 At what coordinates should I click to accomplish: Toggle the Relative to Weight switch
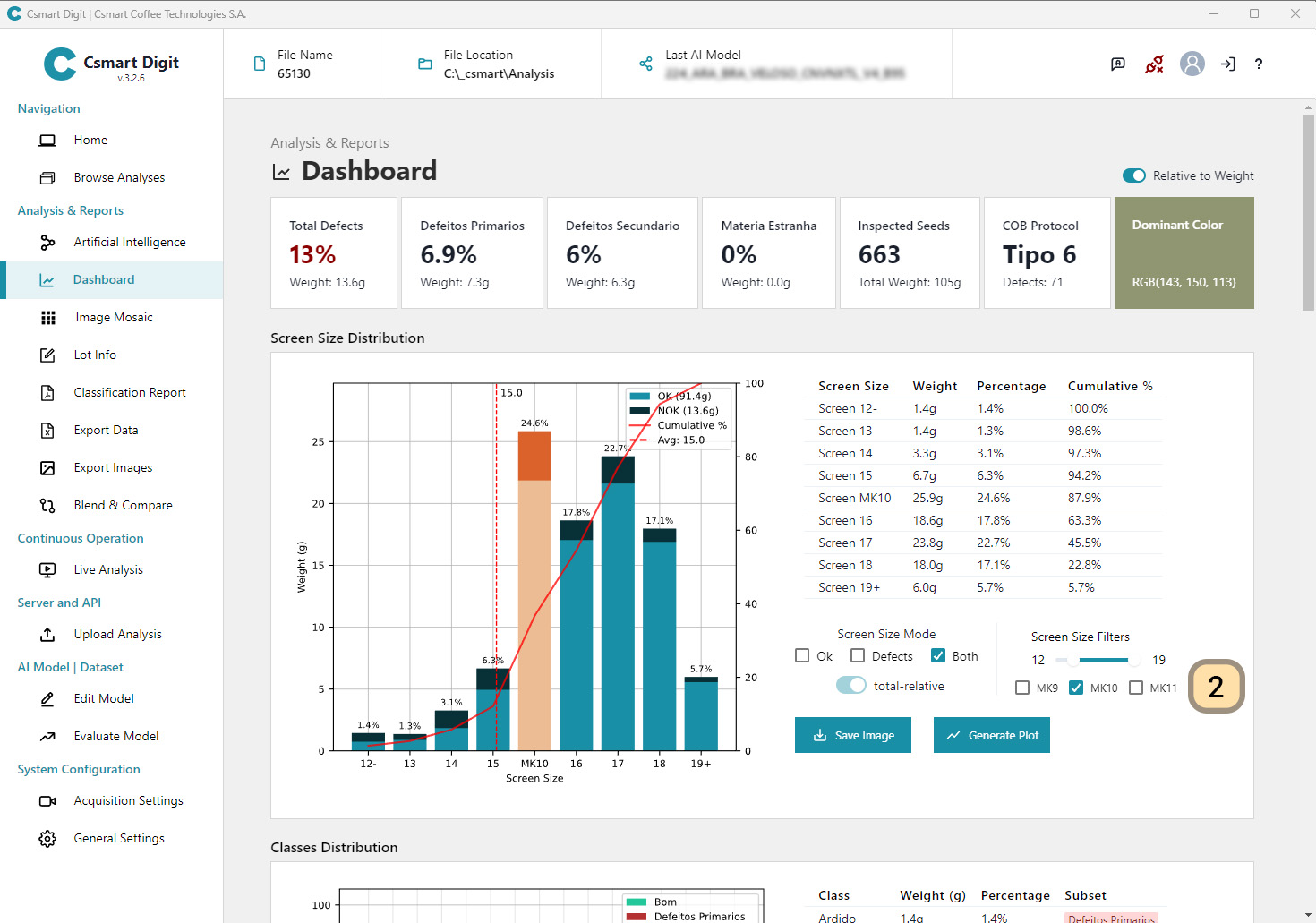(1133, 175)
